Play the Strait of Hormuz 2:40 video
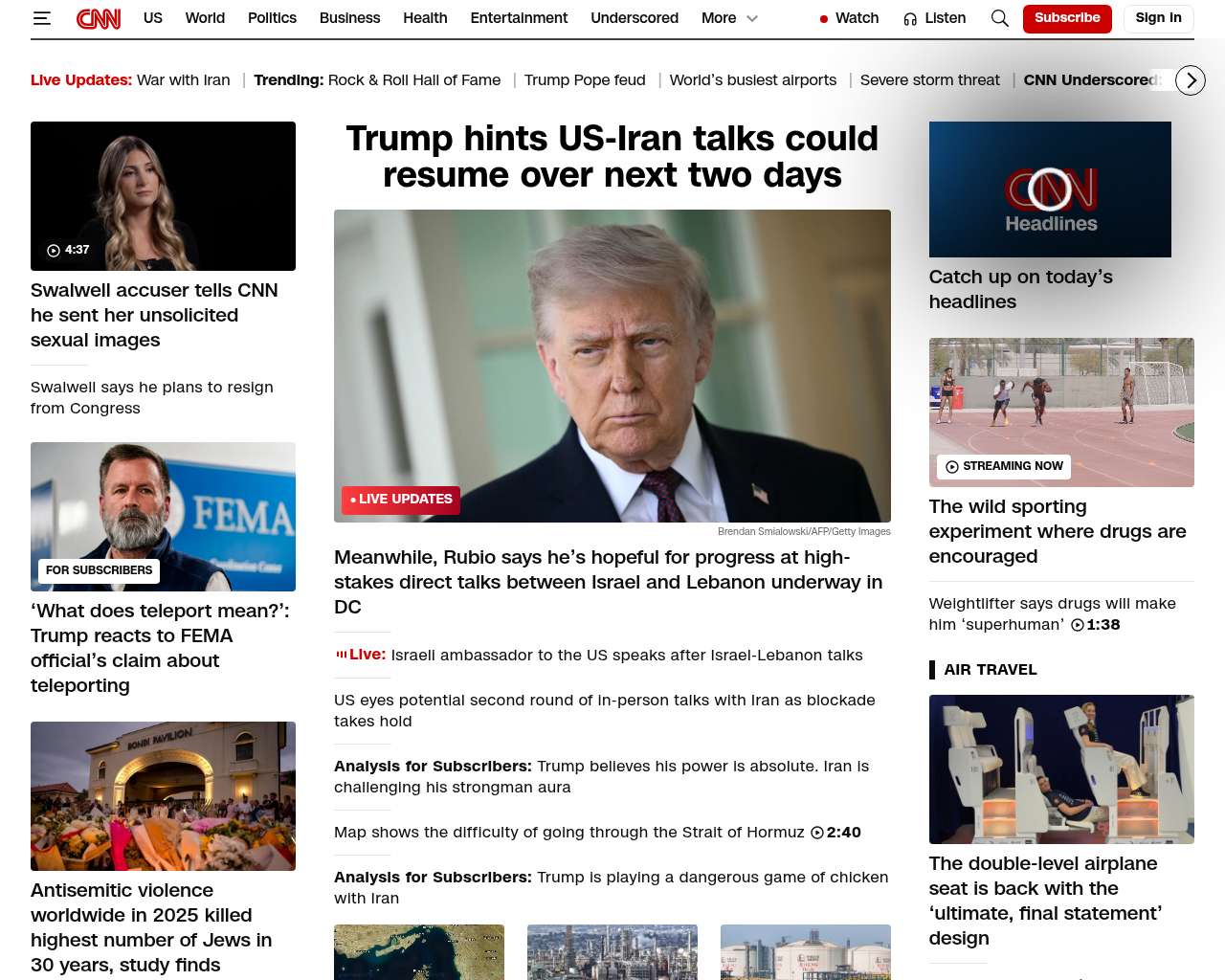Screen dimensions: 1225x980 coord(817,833)
